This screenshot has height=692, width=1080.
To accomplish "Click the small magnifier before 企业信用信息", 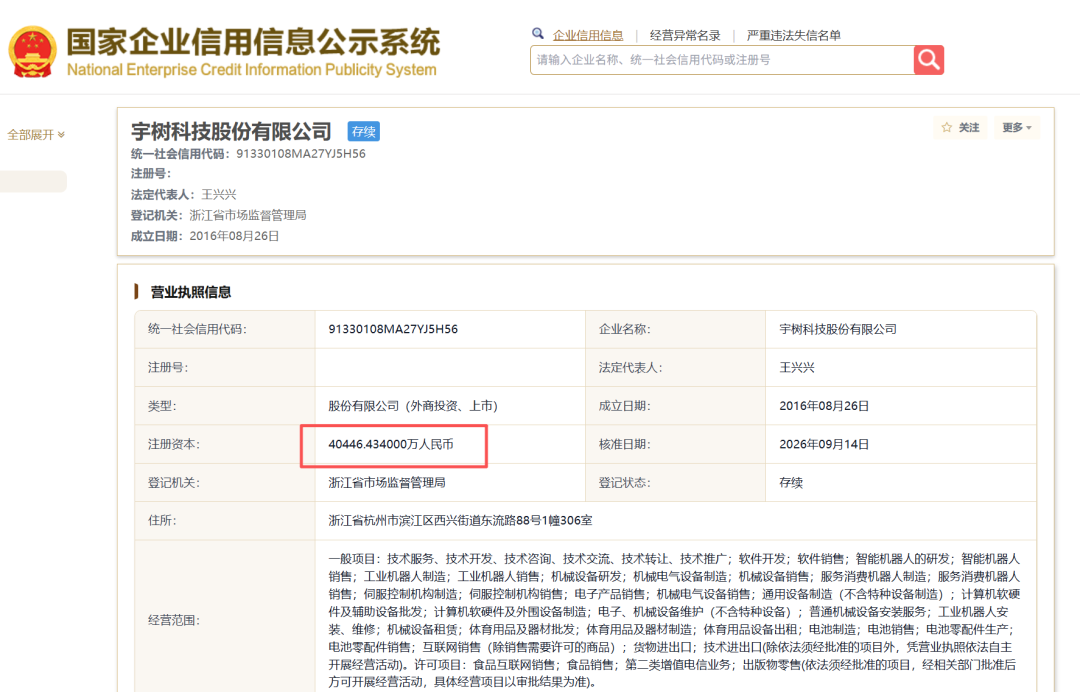I will tap(538, 33).
